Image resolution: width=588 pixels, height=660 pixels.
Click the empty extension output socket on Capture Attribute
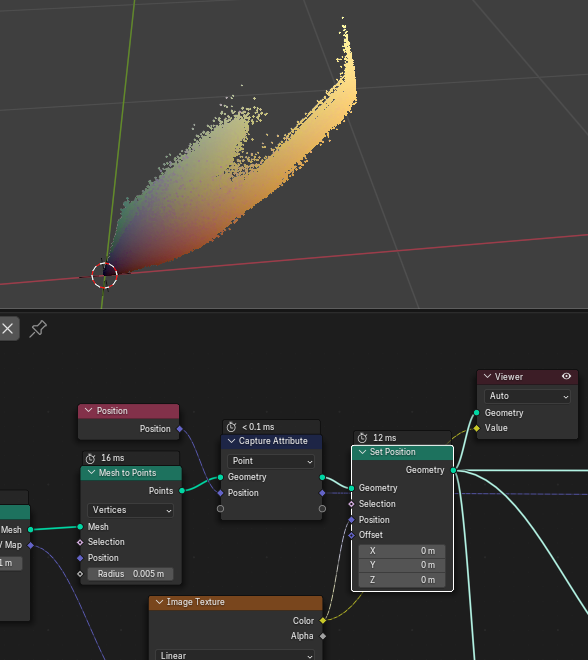[322, 509]
